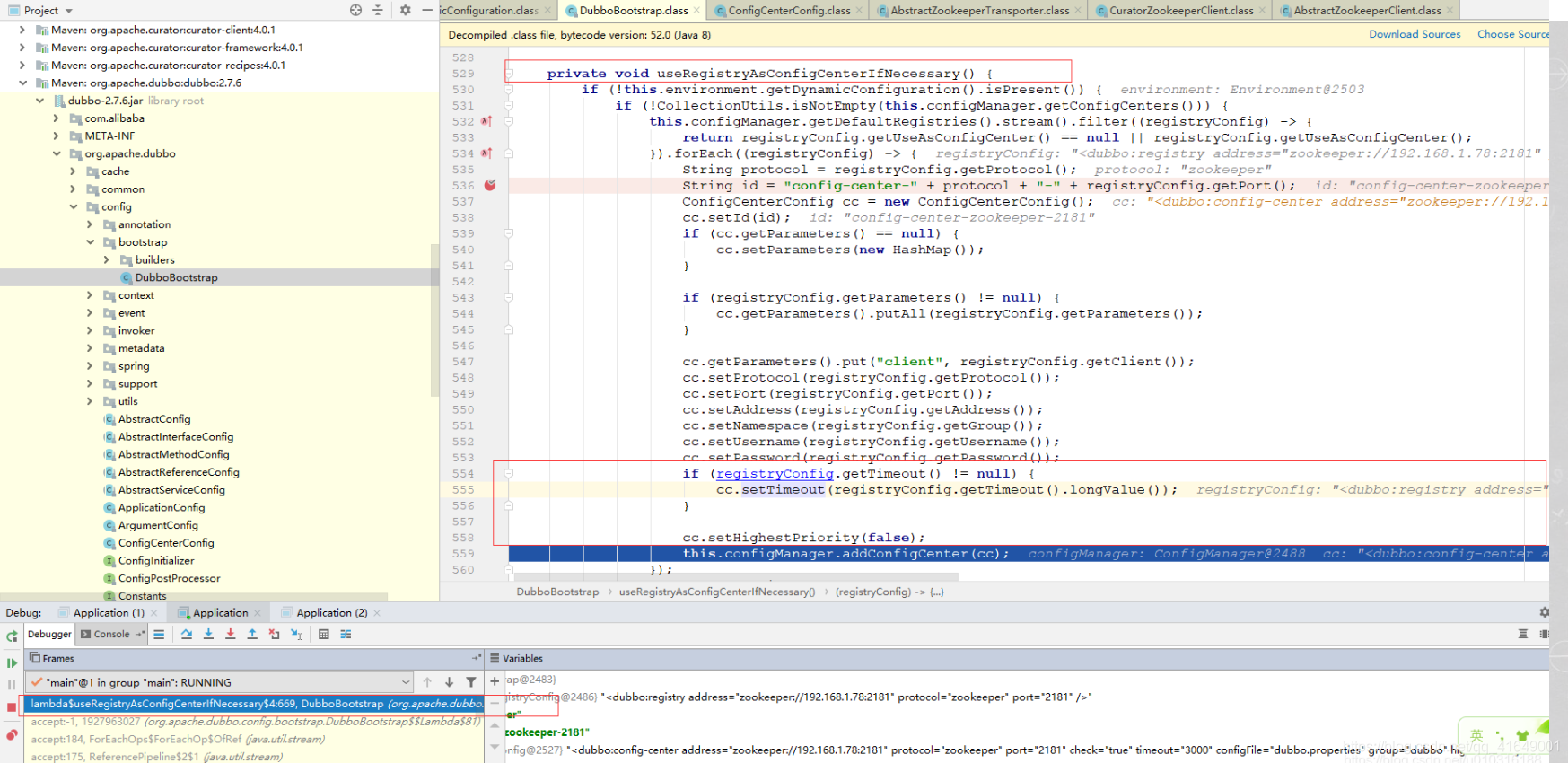Click Trace Current Stream Chain icon

(346, 634)
